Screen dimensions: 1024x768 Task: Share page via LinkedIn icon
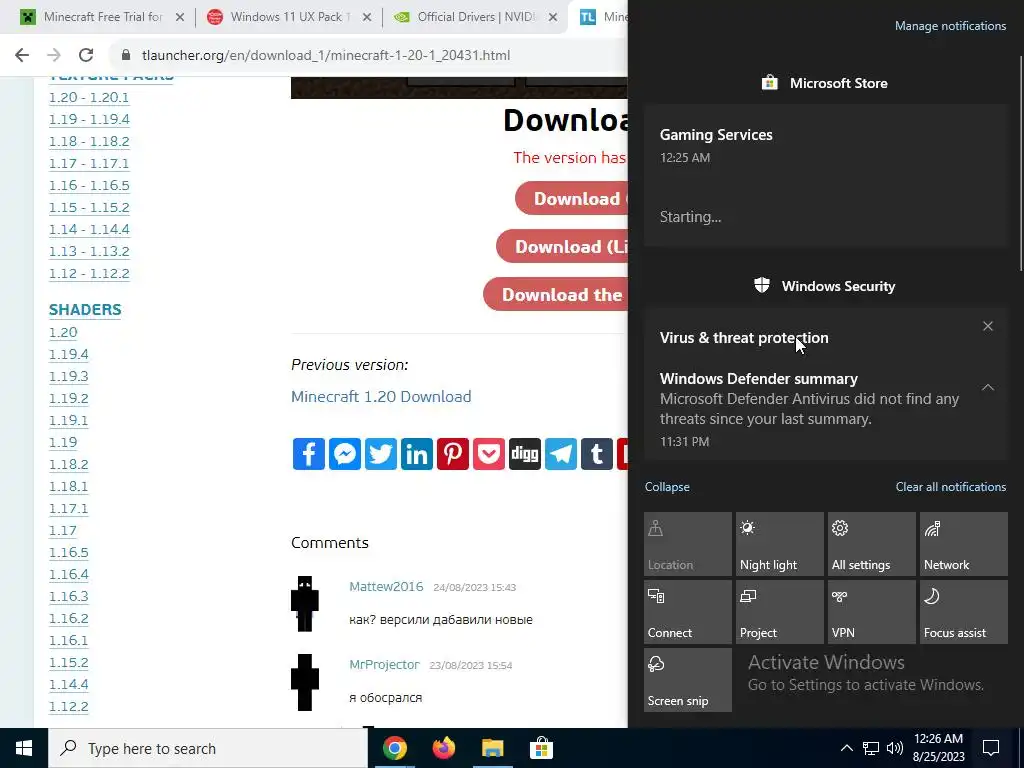pyautogui.click(x=416, y=454)
